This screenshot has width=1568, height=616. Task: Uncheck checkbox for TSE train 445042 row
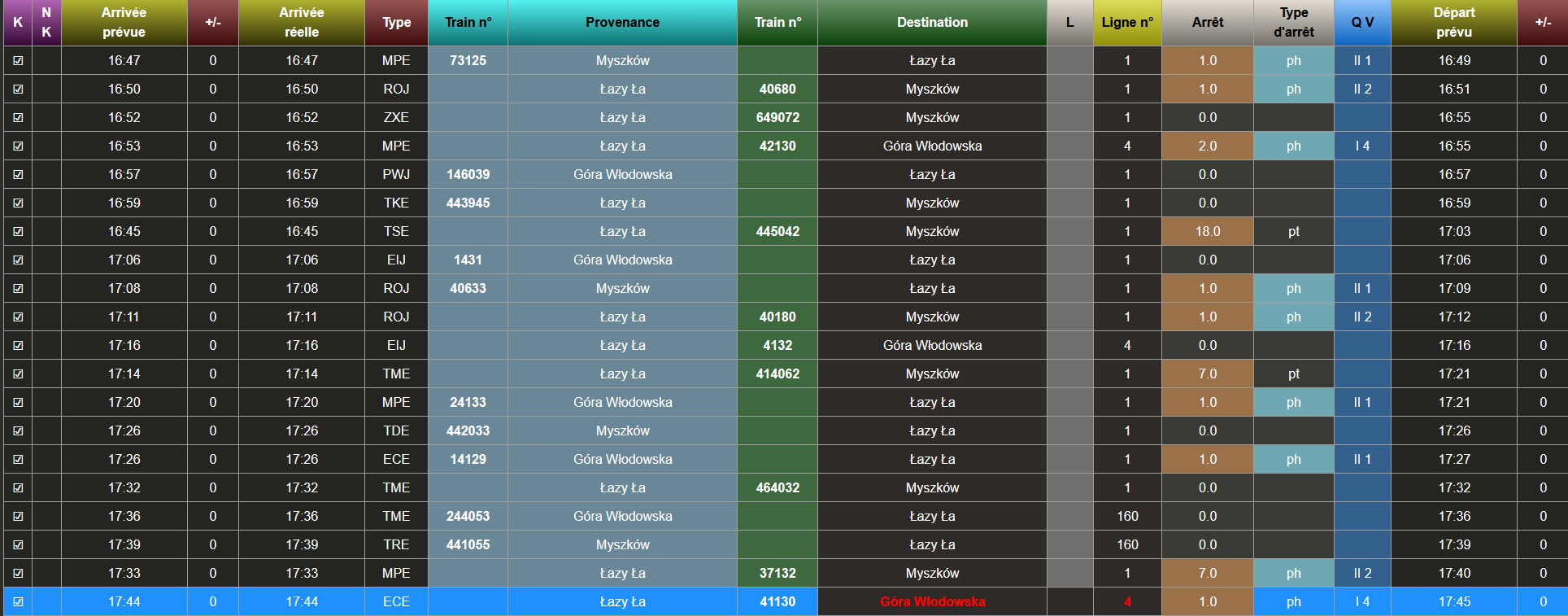point(18,232)
